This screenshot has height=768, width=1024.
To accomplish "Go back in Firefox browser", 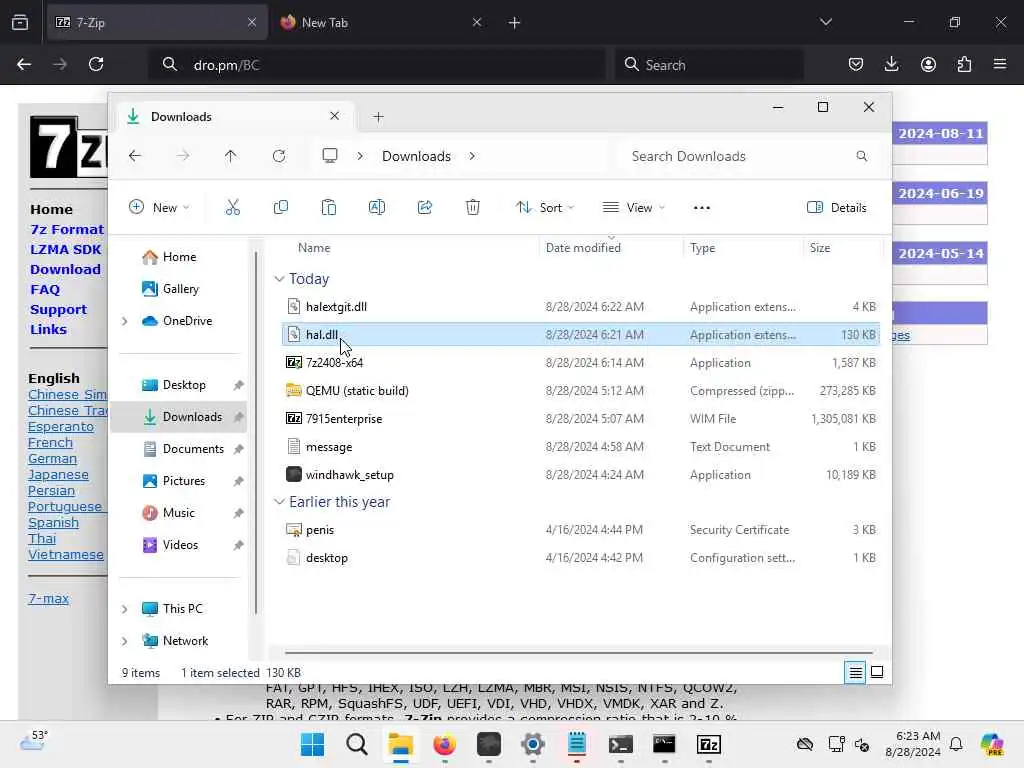I will pos(24,64).
